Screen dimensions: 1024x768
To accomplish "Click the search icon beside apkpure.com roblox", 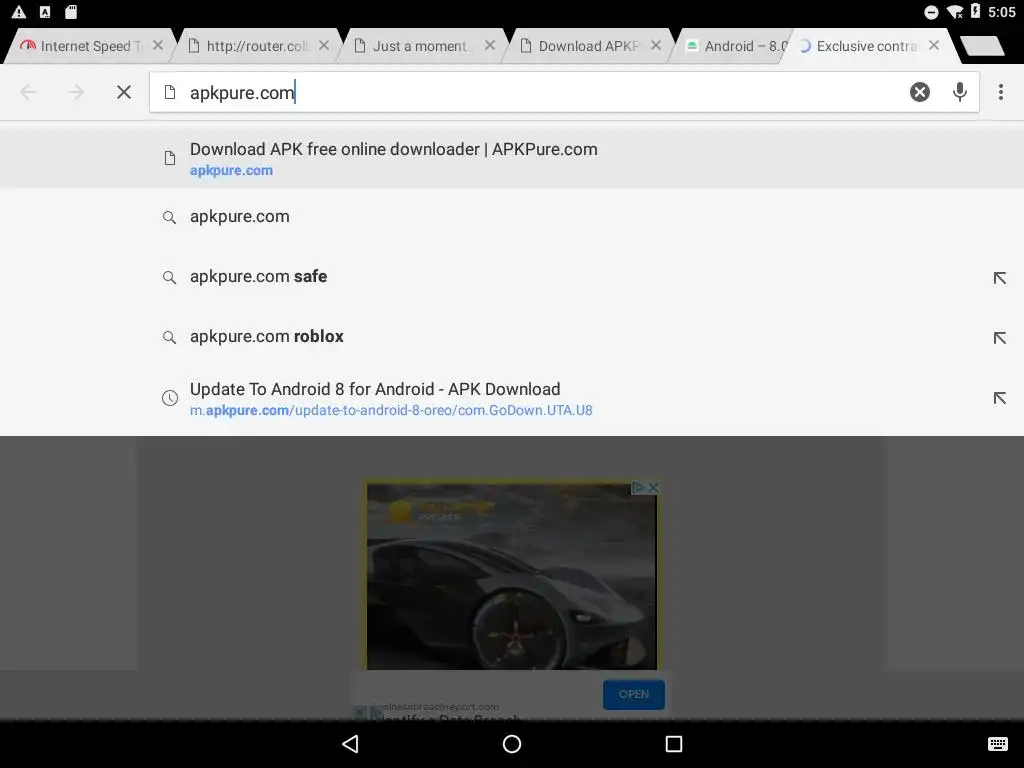I will point(169,338).
